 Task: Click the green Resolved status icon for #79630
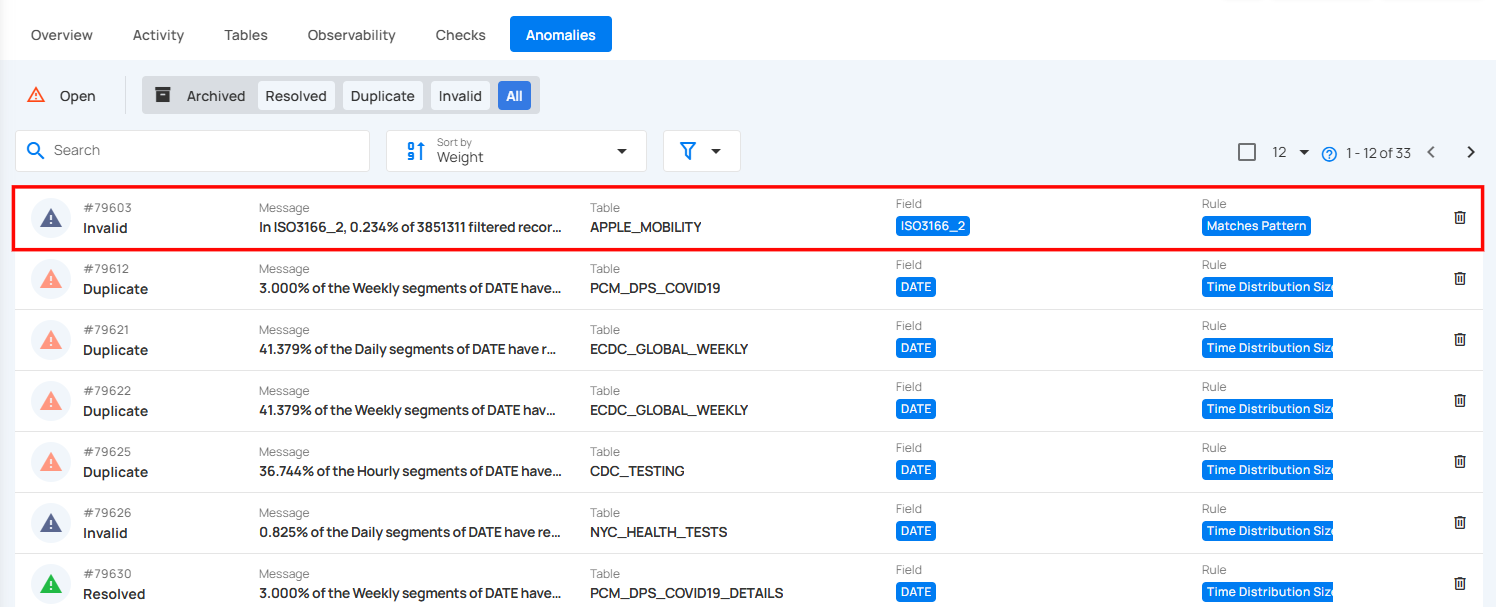click(x=51, y=584)
